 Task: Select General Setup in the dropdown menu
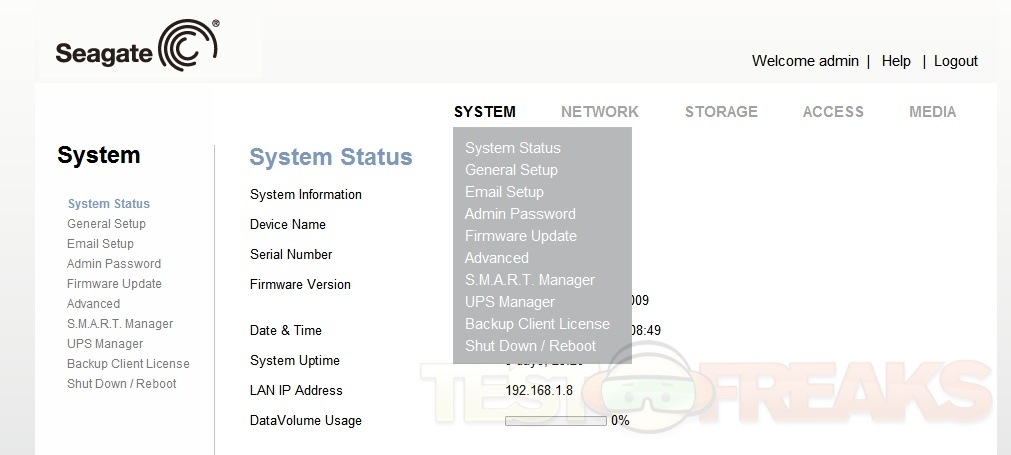click(x=511, y=170)
